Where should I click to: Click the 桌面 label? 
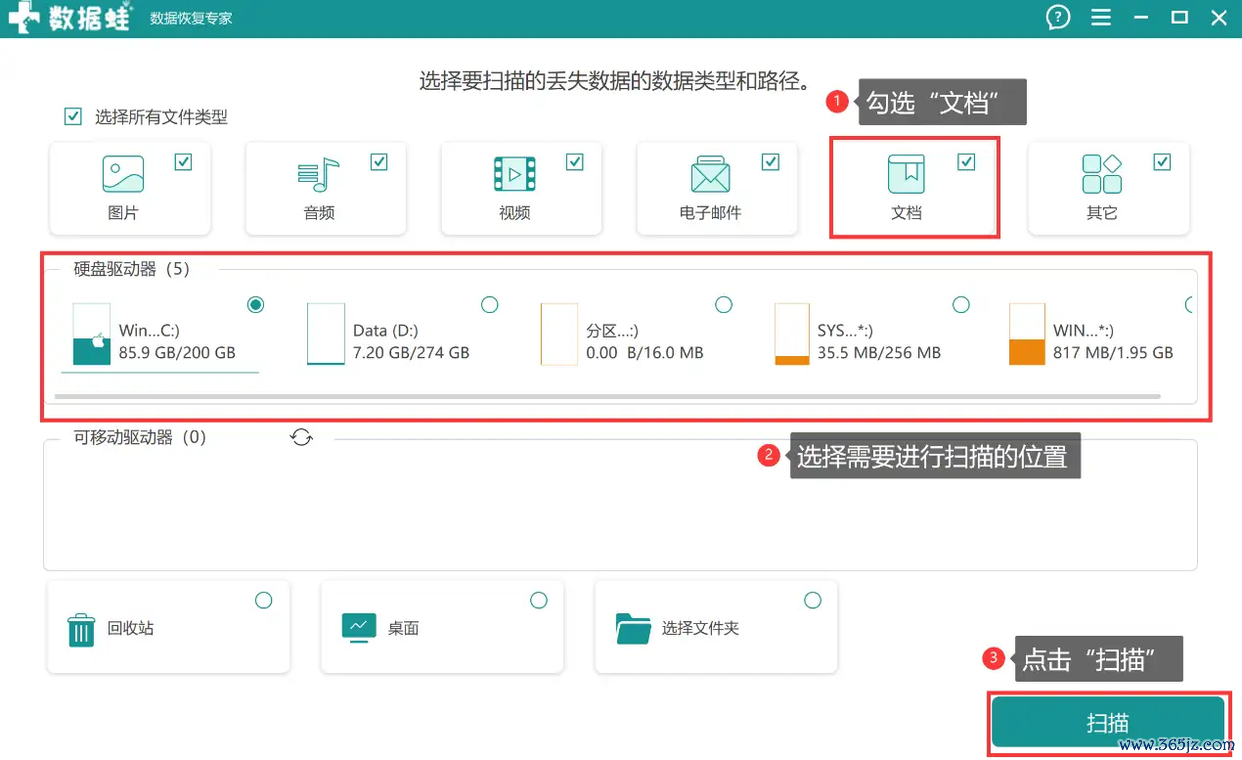403,629
